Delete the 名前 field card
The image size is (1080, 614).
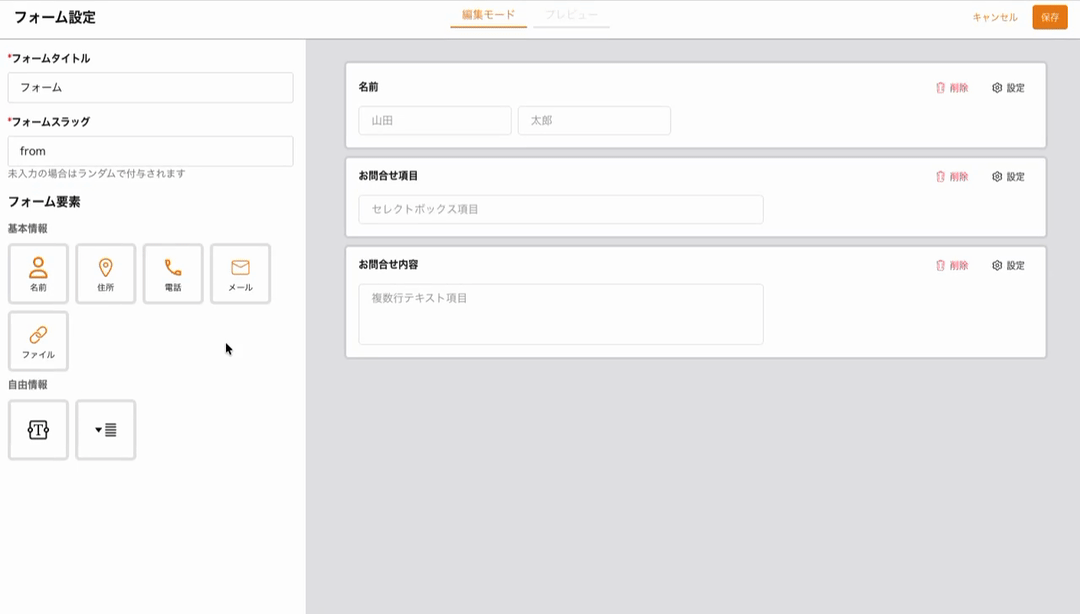(x=952, y=88)
